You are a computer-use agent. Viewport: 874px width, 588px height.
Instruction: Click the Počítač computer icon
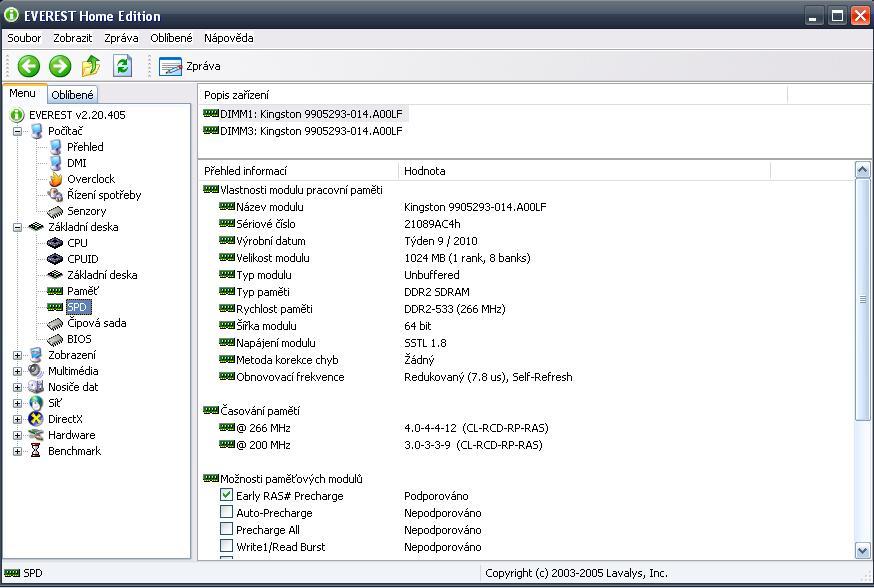36,131
